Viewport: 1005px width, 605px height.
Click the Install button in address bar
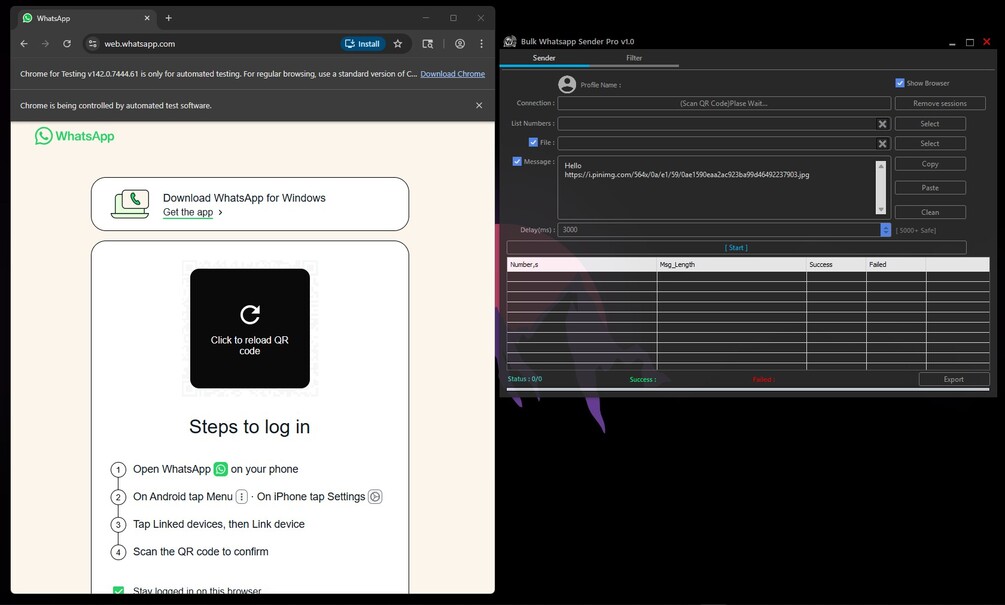(363, 44)
